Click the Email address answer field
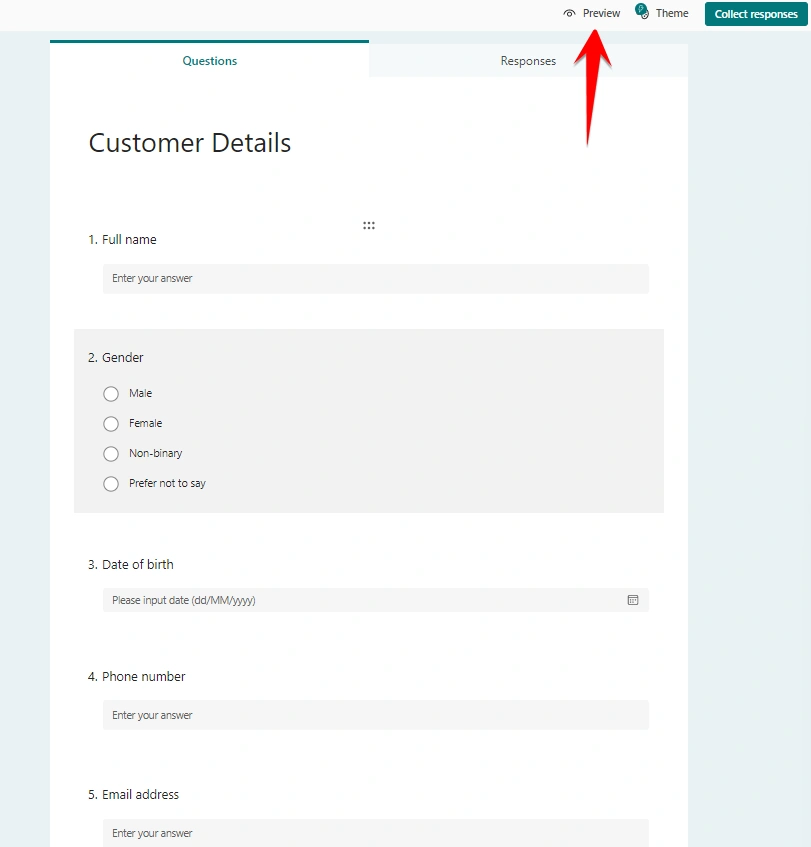Viewport: 811px width, 847px height. click(x=376, y=833)
